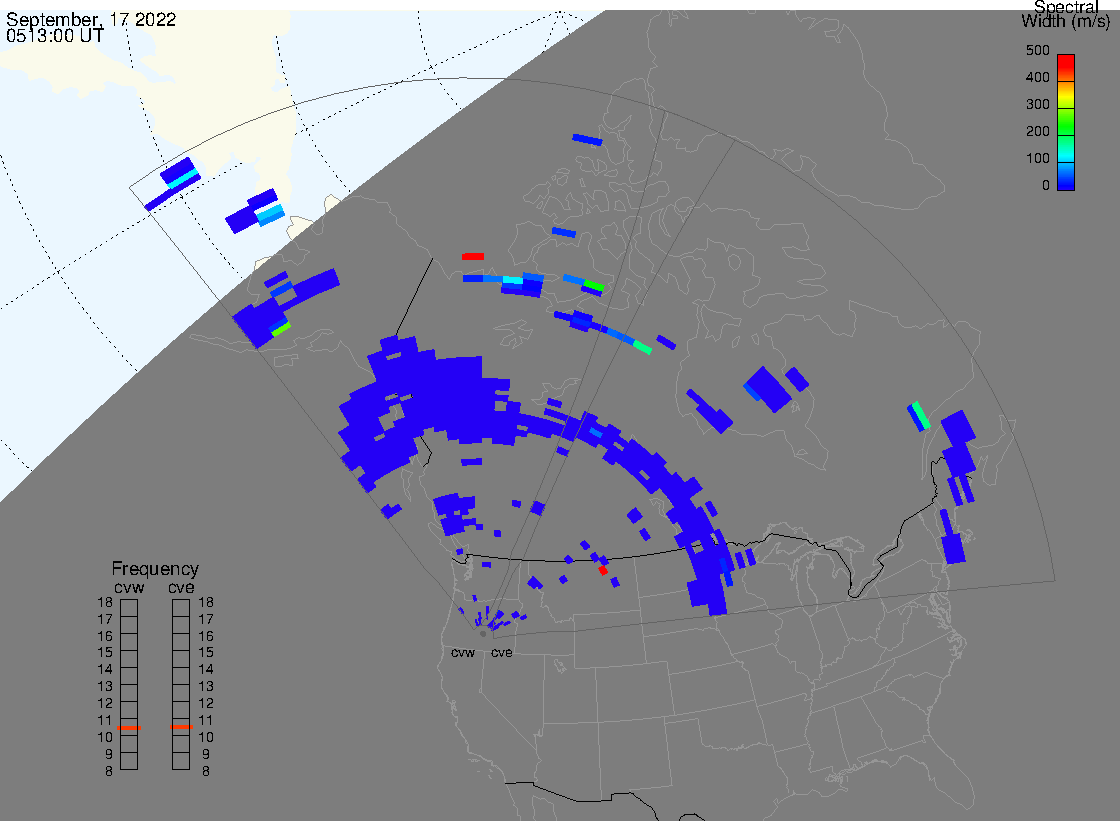
Task: Click the red data cell in northern Canada
Action: click(x=473, y=257)
